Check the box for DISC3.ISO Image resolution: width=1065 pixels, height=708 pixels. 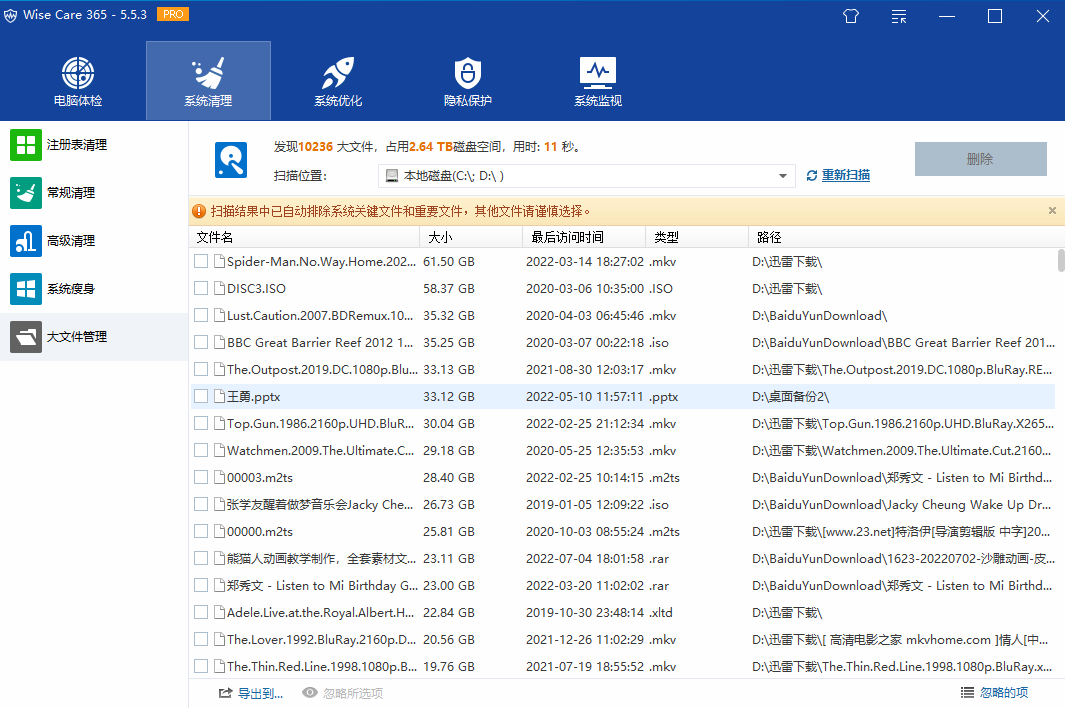[201, 289]
